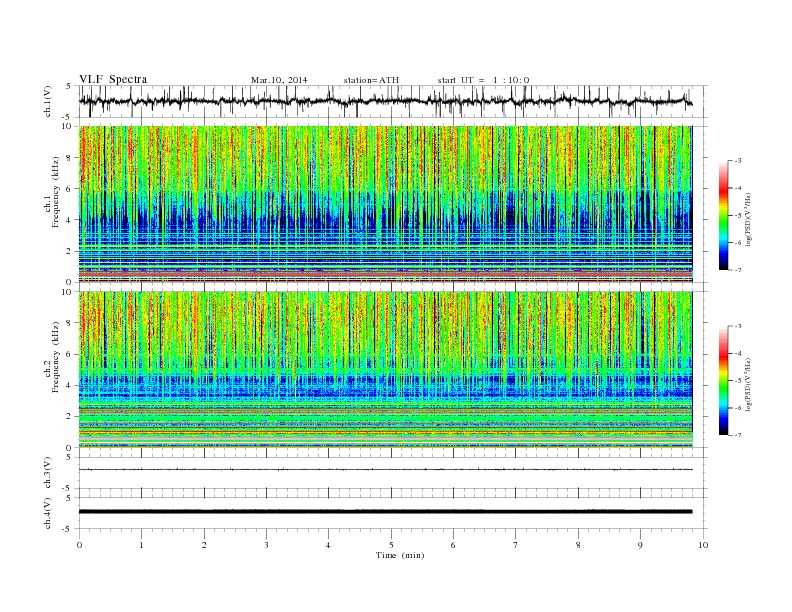Click the upper PSD color bar
Image resolution: width=792 pixels, height=612 pixels.
(x=724, y=216)
